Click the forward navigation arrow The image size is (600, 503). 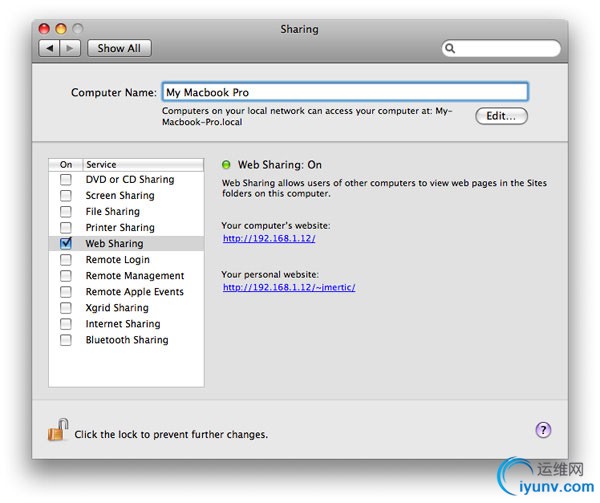click(x=70, y=48)
